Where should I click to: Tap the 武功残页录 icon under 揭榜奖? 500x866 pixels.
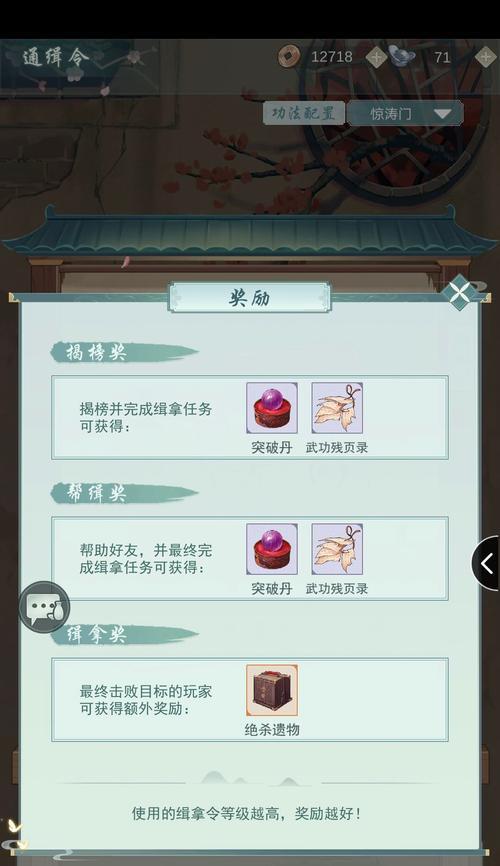point(337,408)
